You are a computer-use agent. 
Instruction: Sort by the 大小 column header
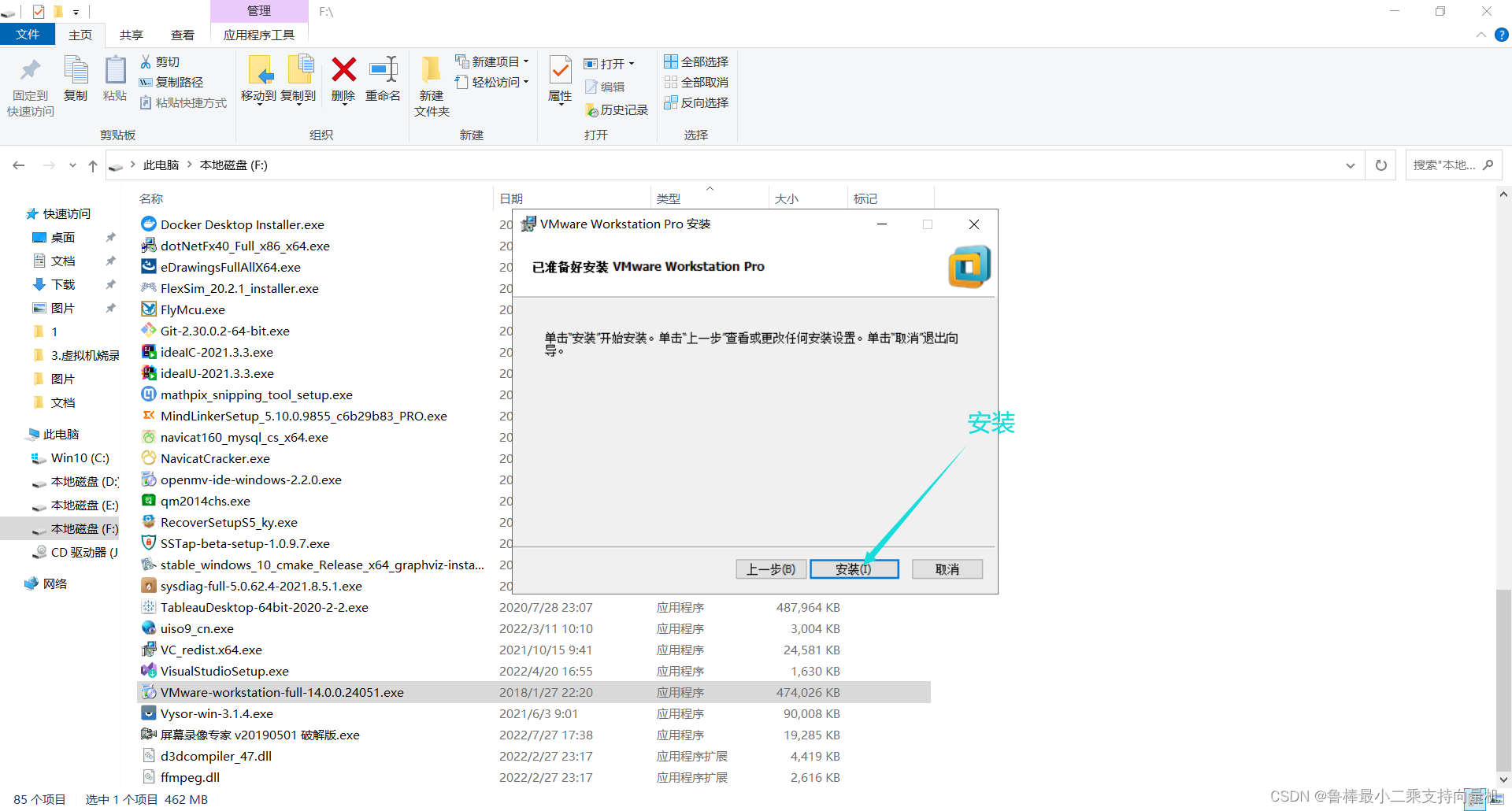(787, 199)
